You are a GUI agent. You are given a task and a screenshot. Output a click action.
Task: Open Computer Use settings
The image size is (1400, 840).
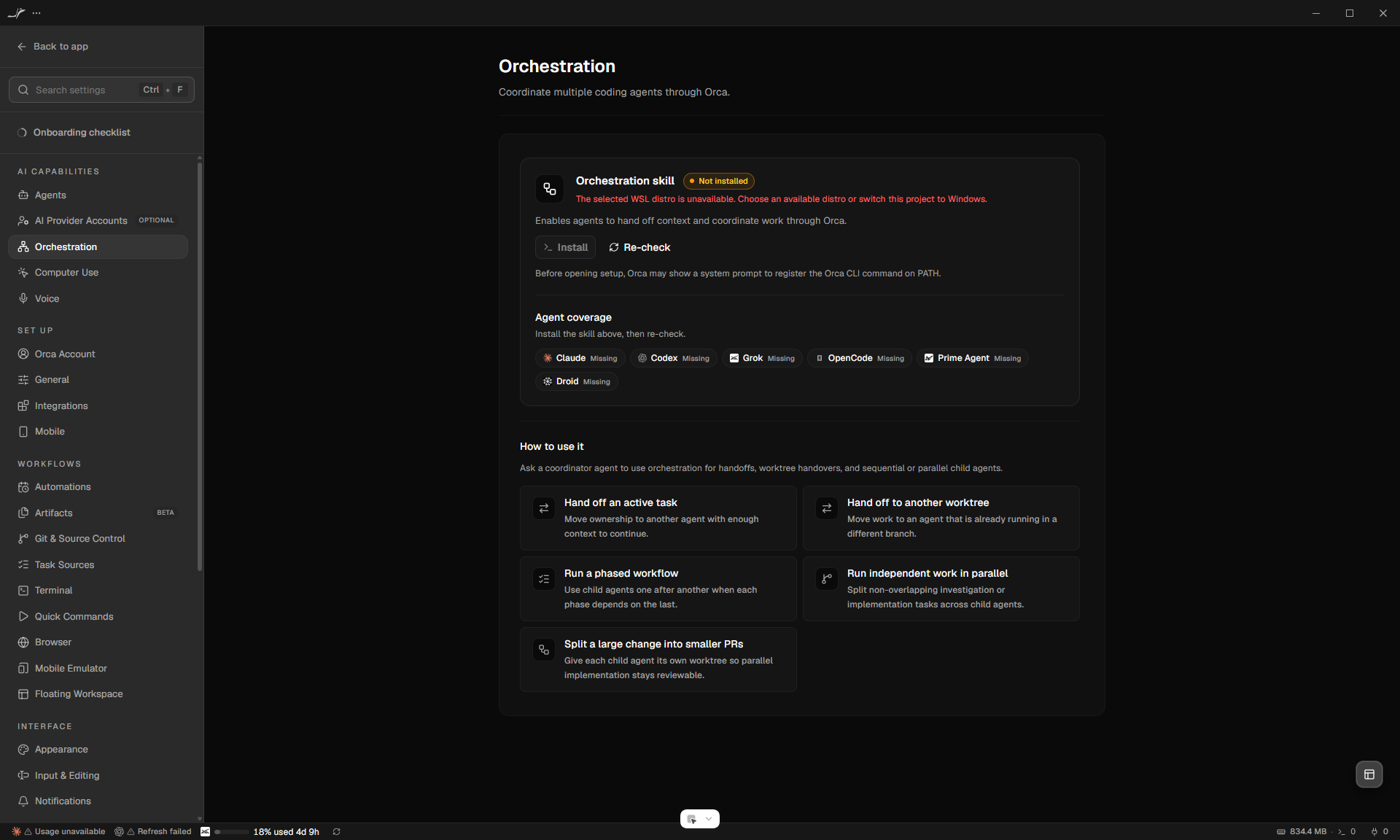[x=98, y=273]
